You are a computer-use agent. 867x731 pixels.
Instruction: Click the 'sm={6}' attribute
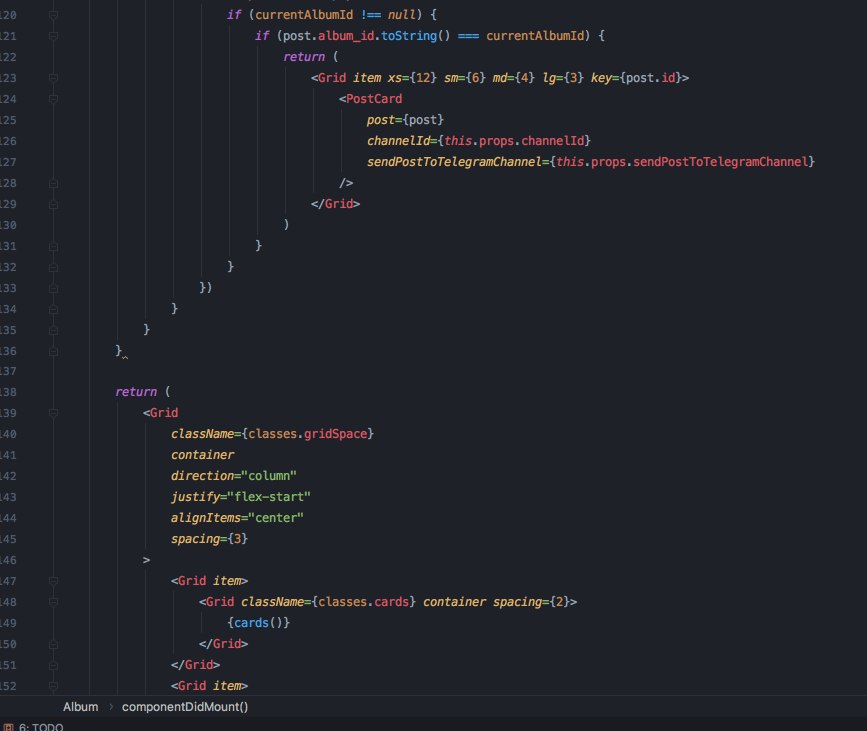[x=464, y=78]
